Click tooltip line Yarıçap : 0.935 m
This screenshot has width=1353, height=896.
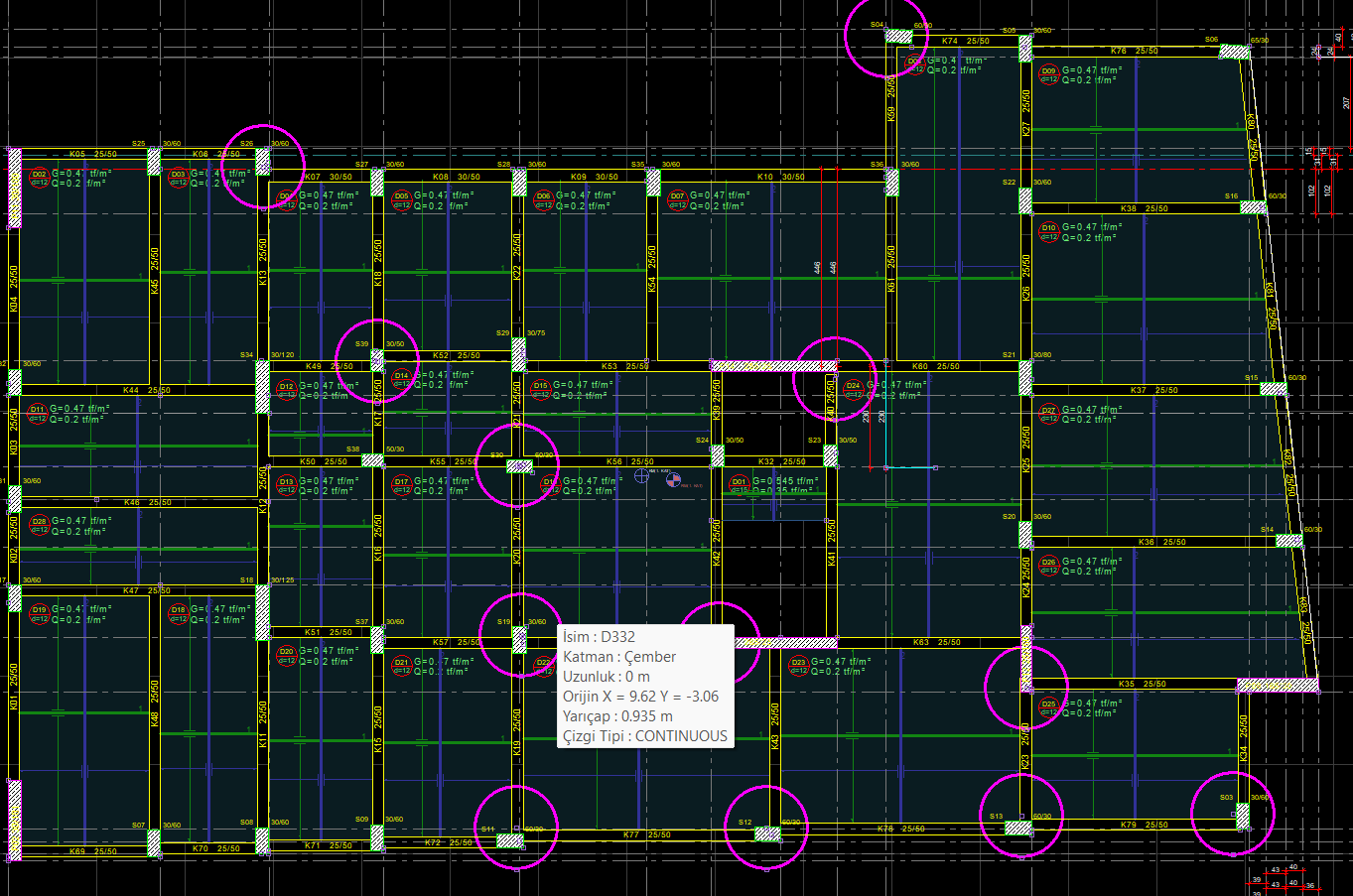(x=617, y=716)
